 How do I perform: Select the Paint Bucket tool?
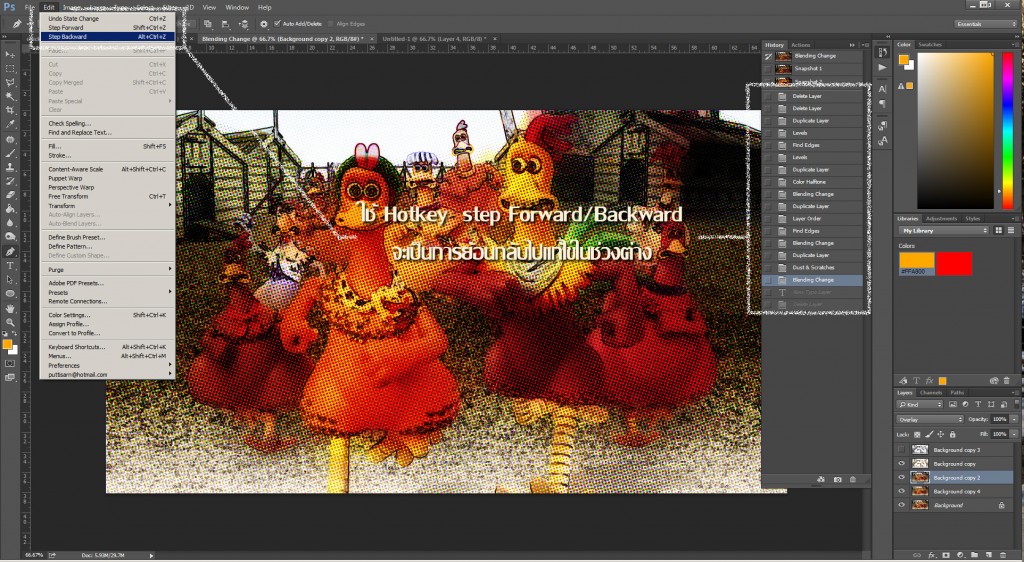click(x=10, y=209)
